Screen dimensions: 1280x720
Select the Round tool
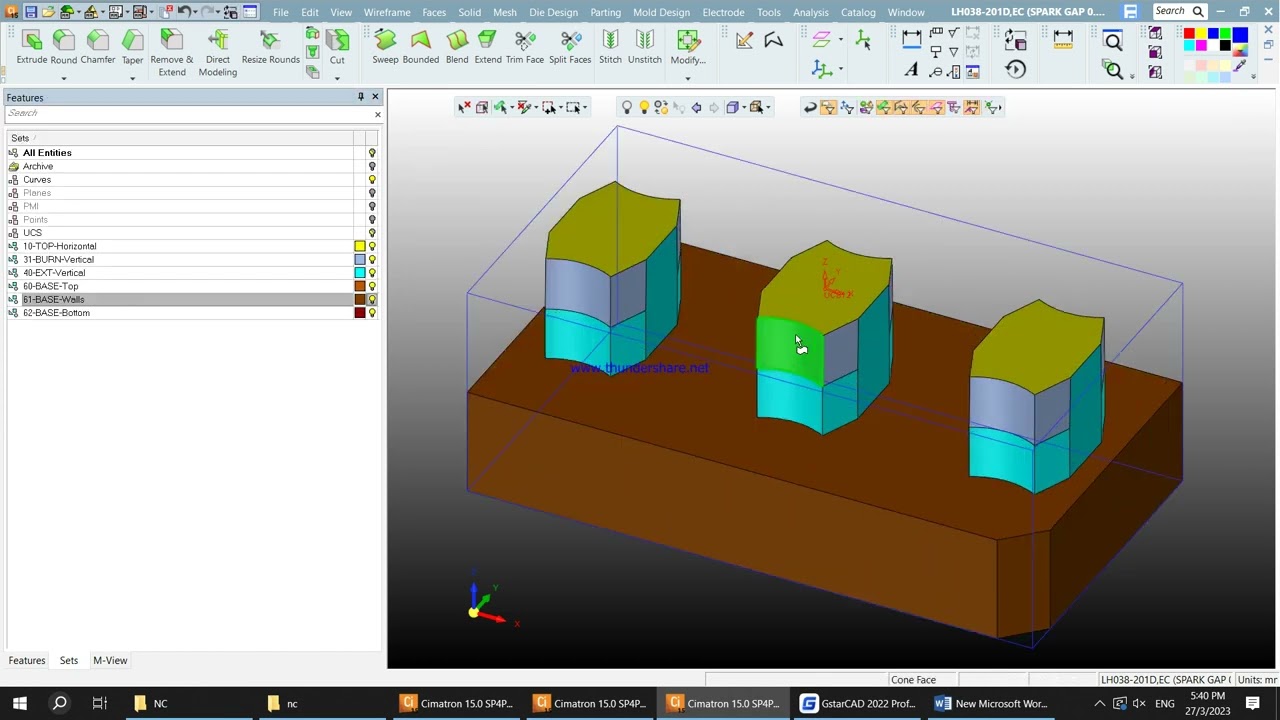(x=64, y=48)
